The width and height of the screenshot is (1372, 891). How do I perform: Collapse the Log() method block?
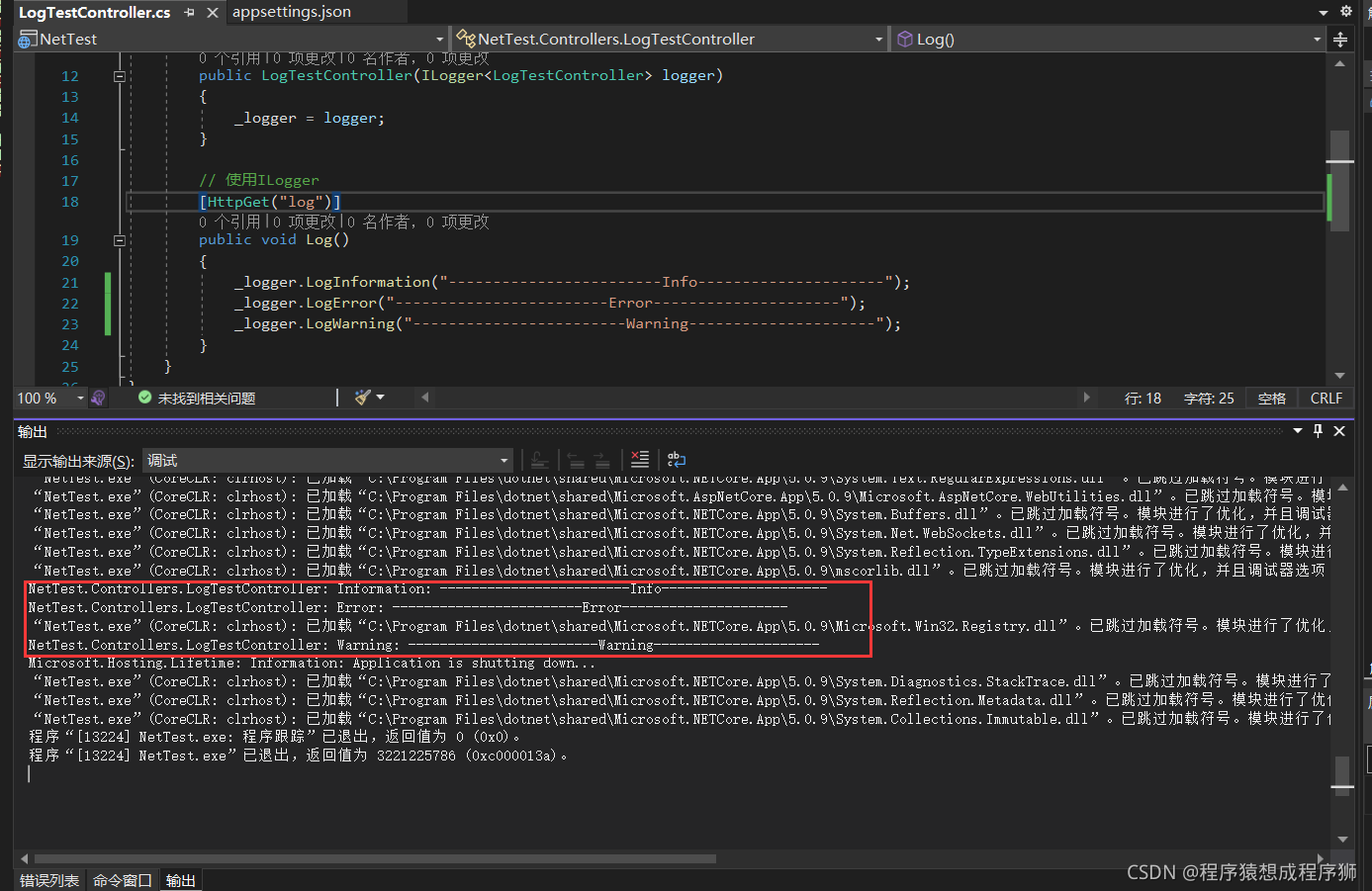(120, 240)
